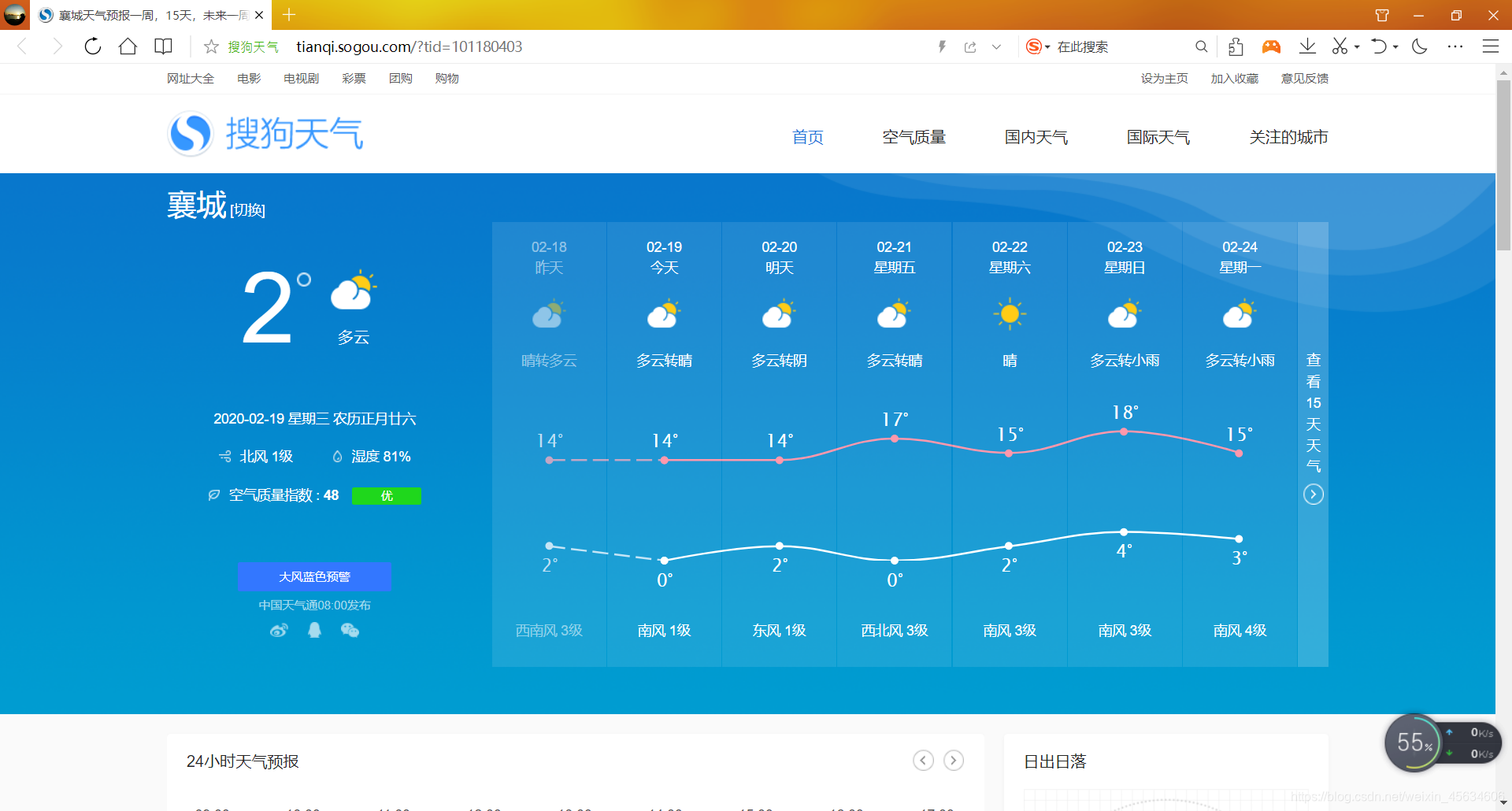Close the 襄城天气预报 tab
The height and width of the screenshot is (811, 1512).
[259, 15]
